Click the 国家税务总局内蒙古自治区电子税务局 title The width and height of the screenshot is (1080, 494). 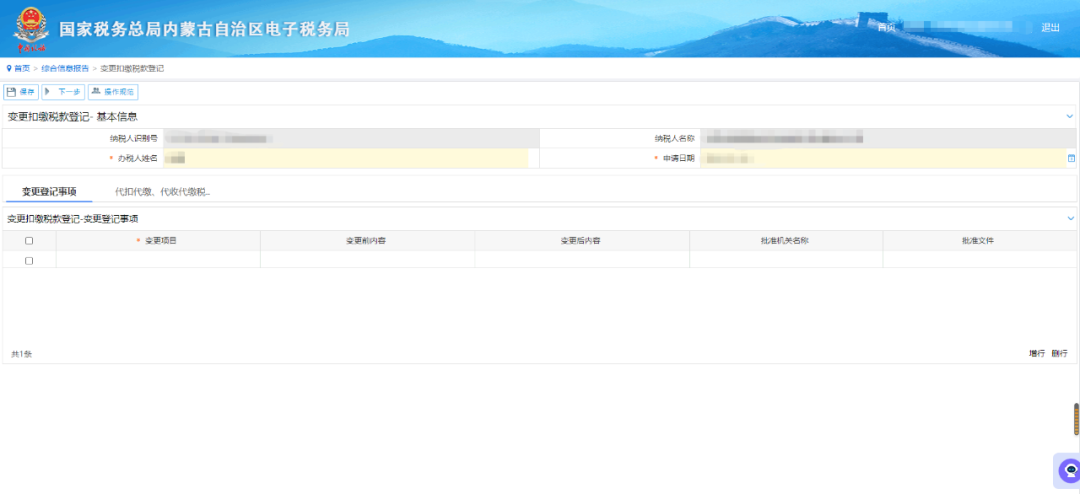[x=204, y=29]
